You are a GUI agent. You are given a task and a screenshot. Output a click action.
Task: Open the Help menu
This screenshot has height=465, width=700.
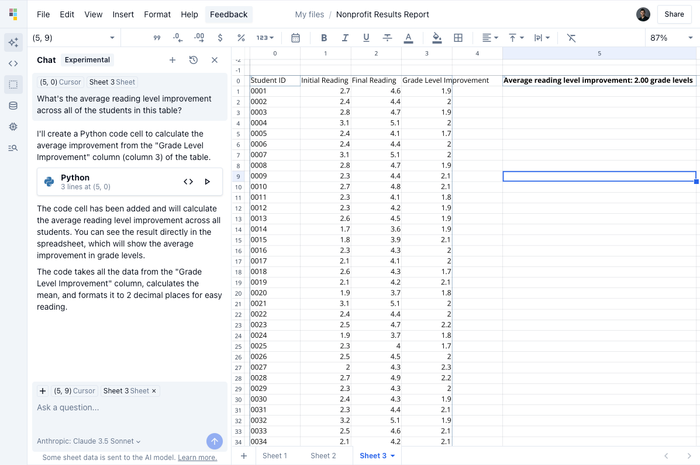pyautogui.click(x=189, y=14)
